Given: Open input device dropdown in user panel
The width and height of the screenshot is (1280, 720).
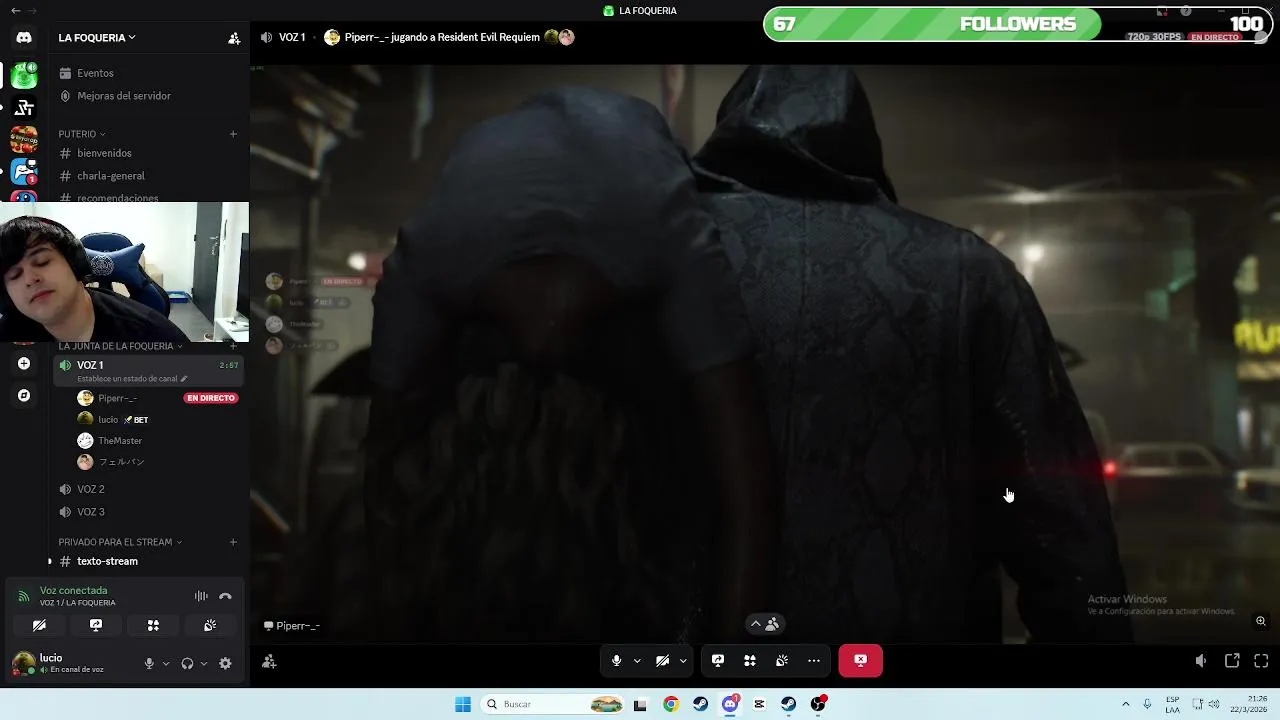Looking at the screenshot, I should [x=166, y=663].
